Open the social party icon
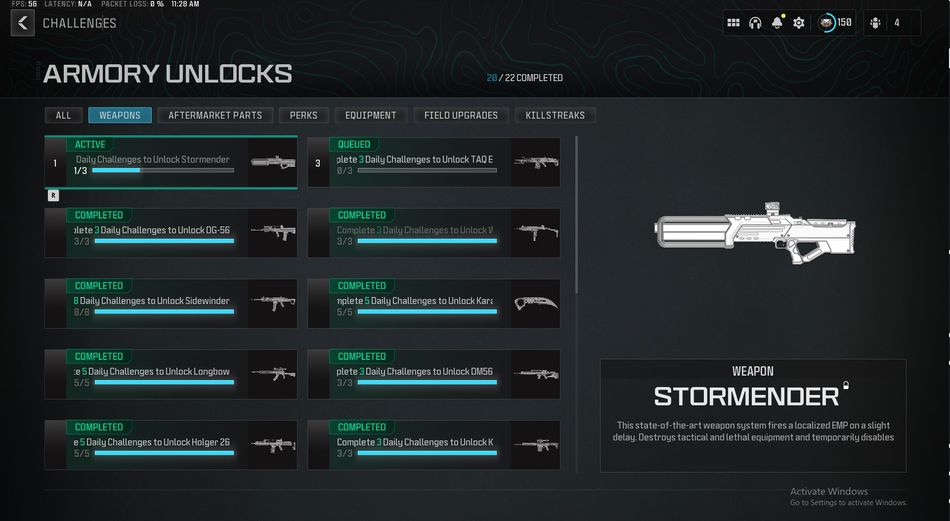Screen dimensions: 950x521 click(x=875, y=23)
